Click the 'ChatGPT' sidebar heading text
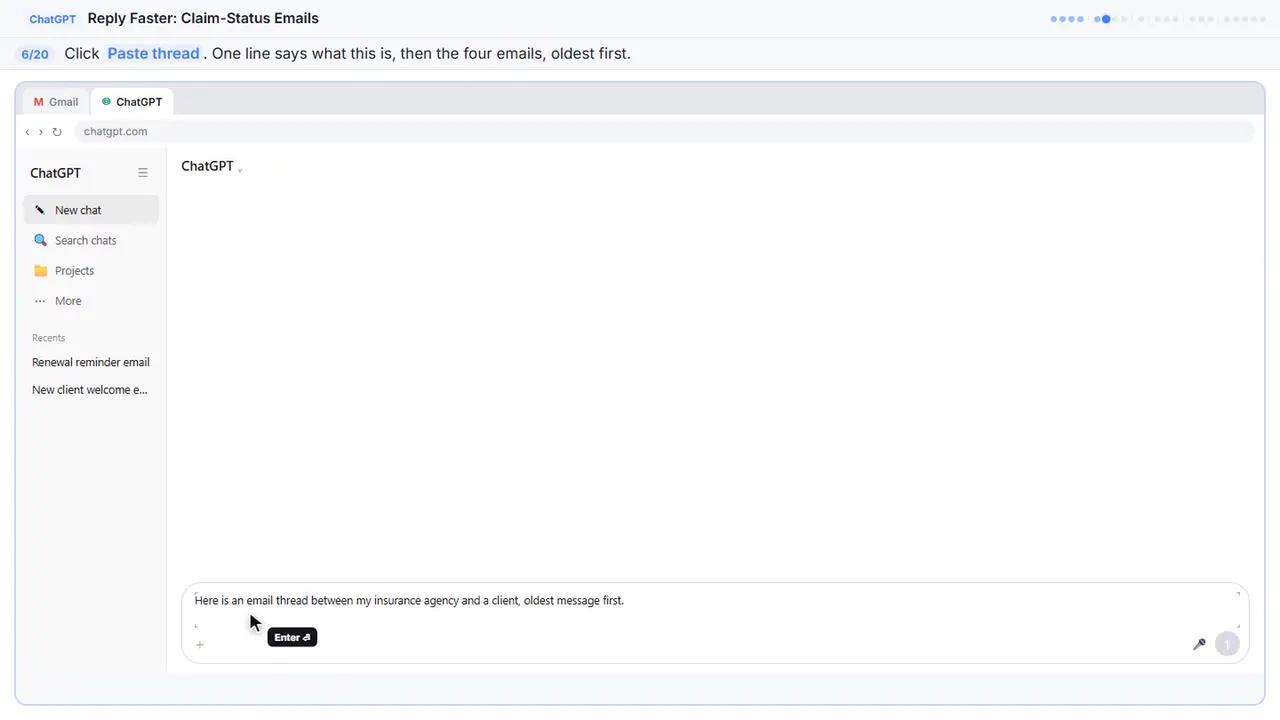Screen dimensions: 1280x720 coord(55,173)
